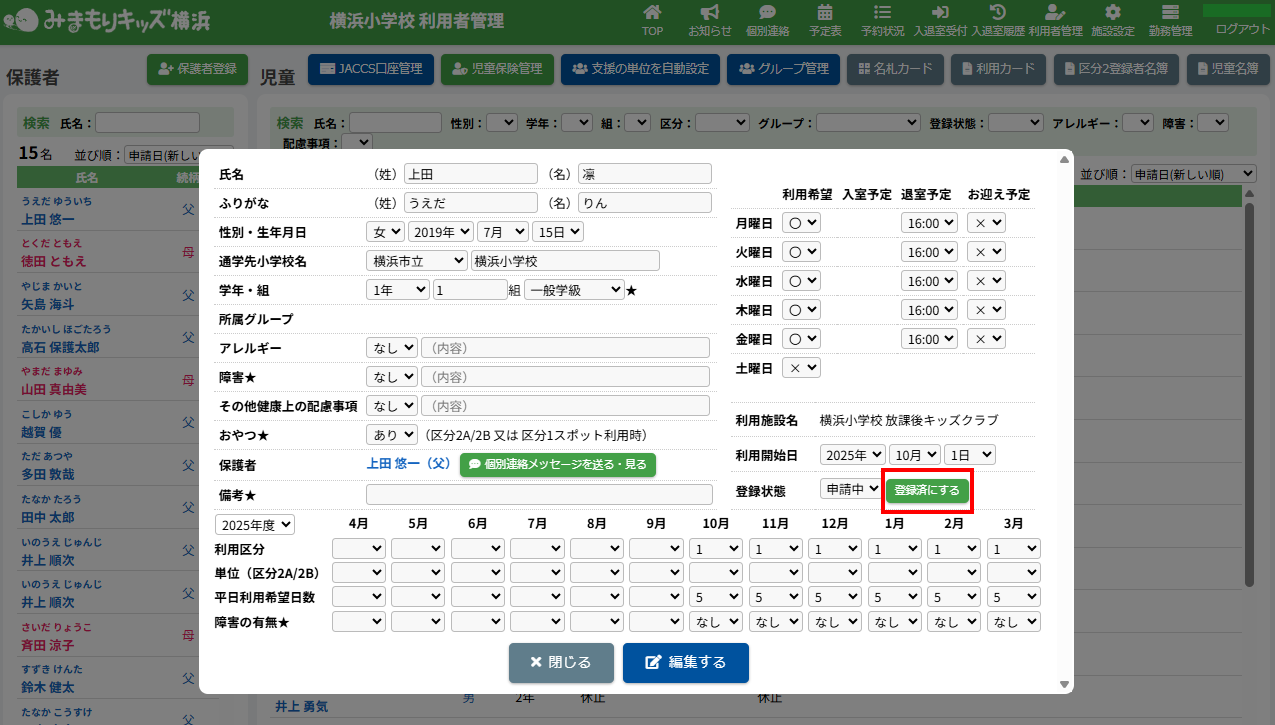The height and width of the screenshot is (725, 1275).
Task: Click 個別連絡メッセージを送る・見る button
Action: pos(557,465)
